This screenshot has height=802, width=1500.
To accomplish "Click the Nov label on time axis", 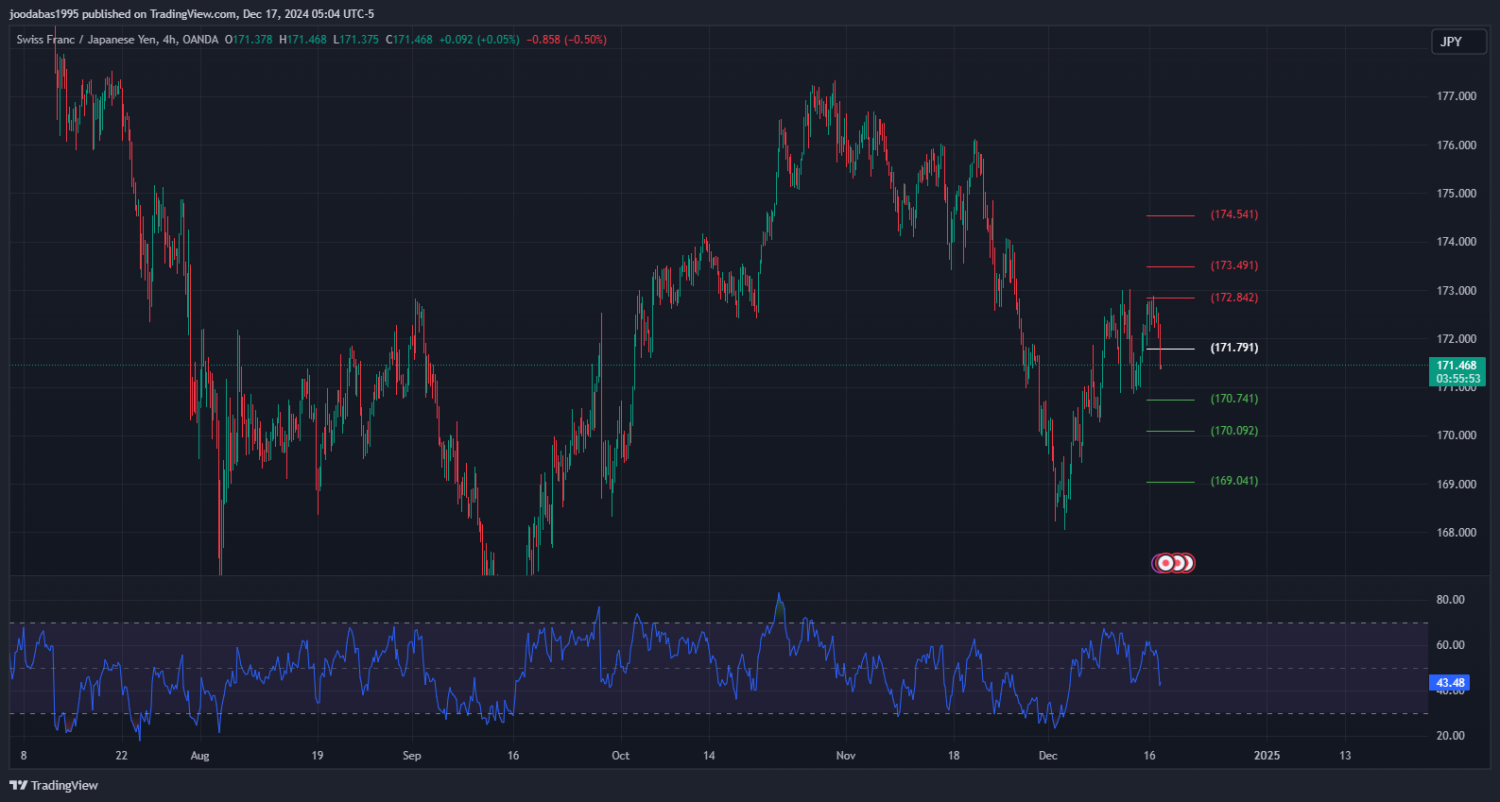I will (846, 755).
